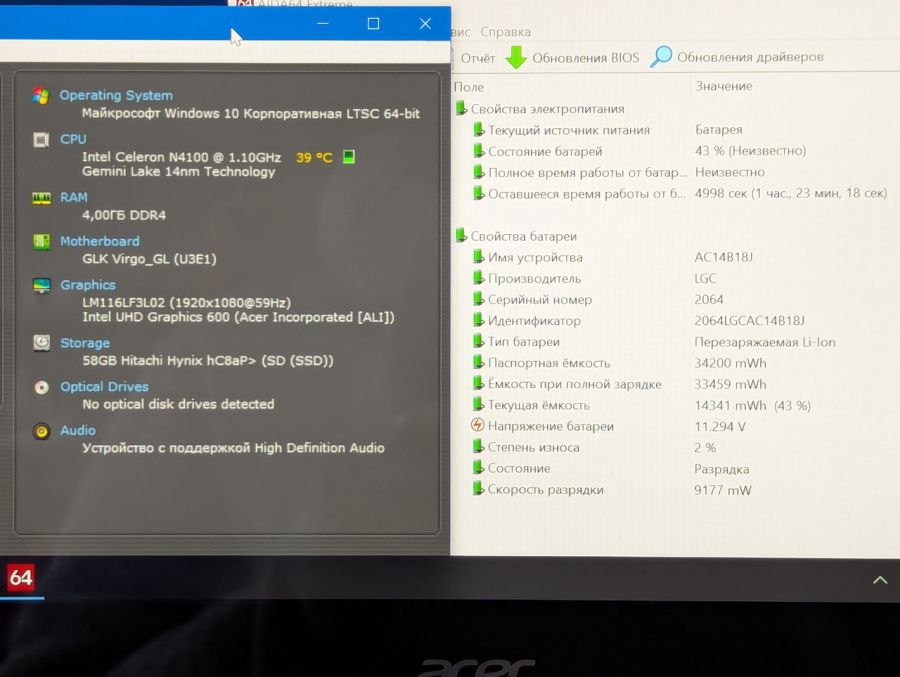Select the Серийный номер row
The width and height of the screenshot is (900, 677).
(598, 300)
